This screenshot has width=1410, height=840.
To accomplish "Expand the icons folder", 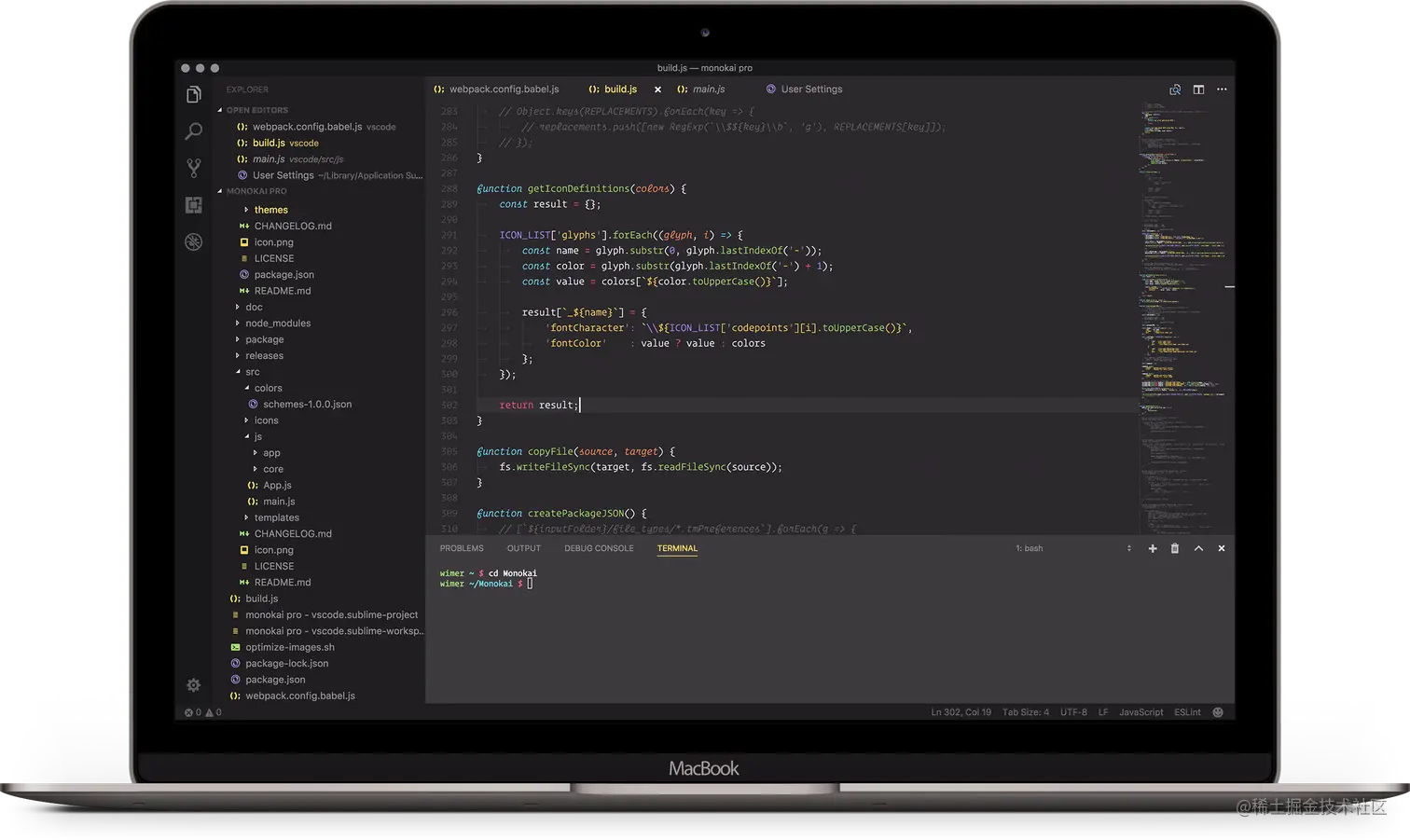I will (x=266, y=420).
